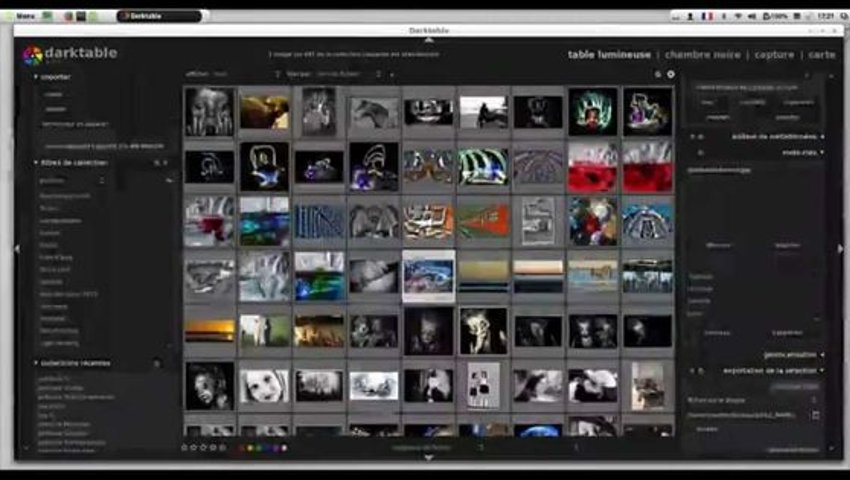Click the search icon in the top toolbar
The image size is (850, 480).
658,74
